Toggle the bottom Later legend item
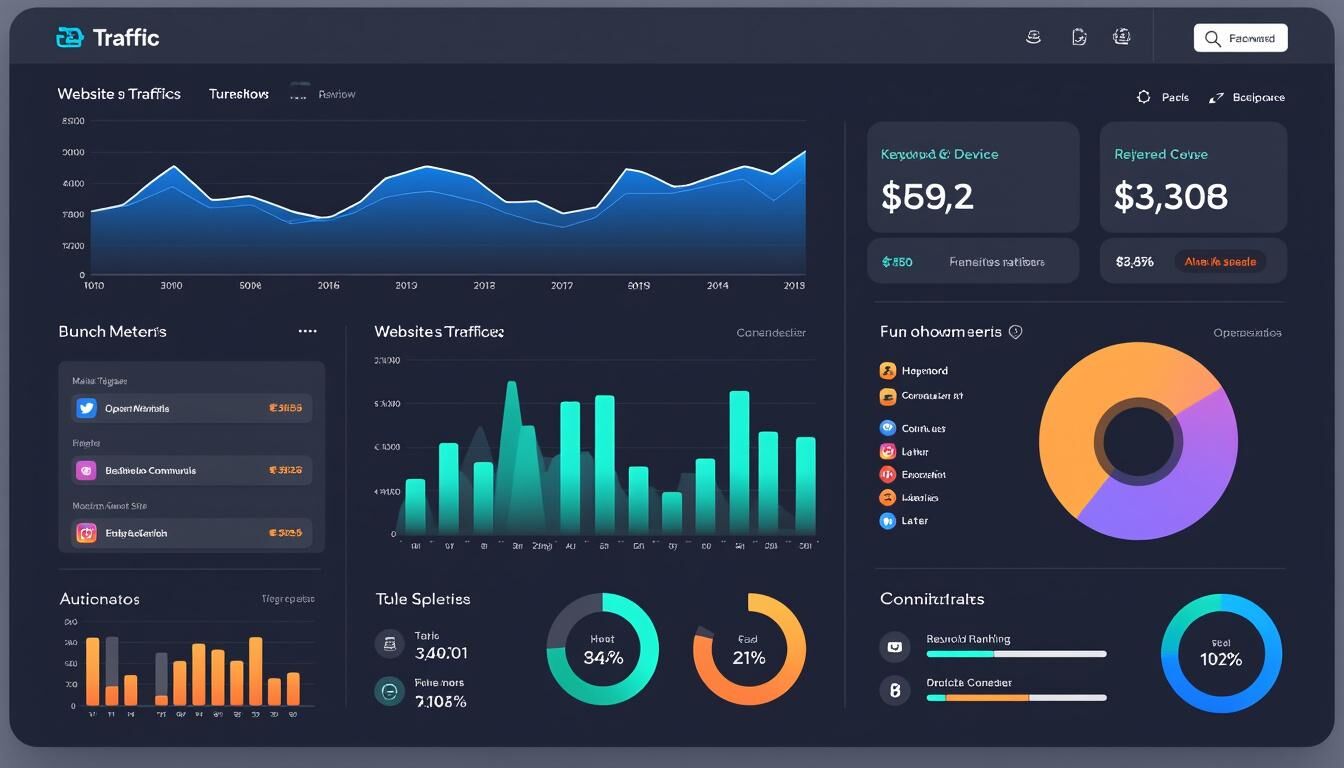The image size is (1344, 768). (x=904, y=521)
